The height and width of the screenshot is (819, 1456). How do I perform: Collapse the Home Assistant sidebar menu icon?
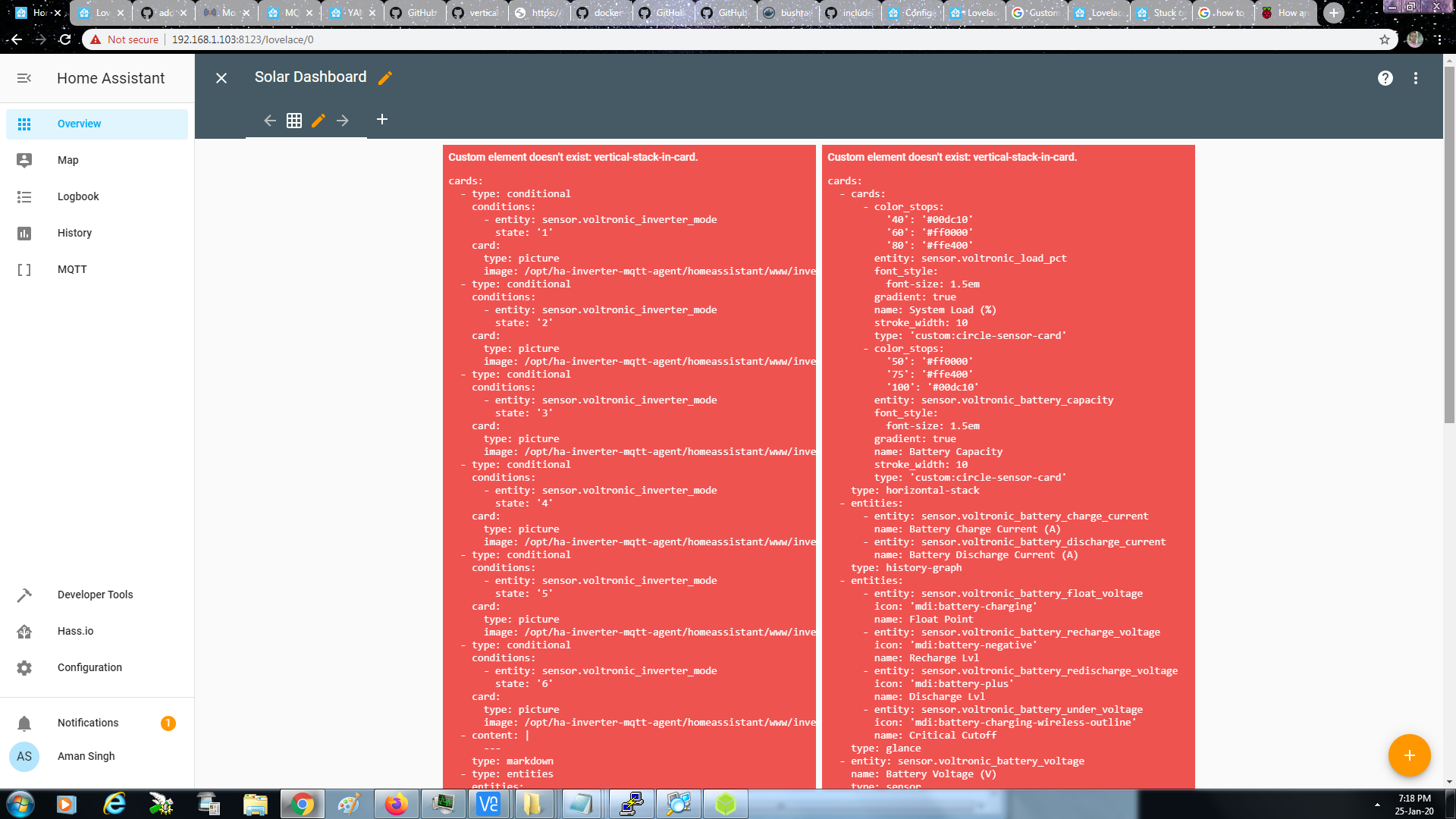[24, 78]
